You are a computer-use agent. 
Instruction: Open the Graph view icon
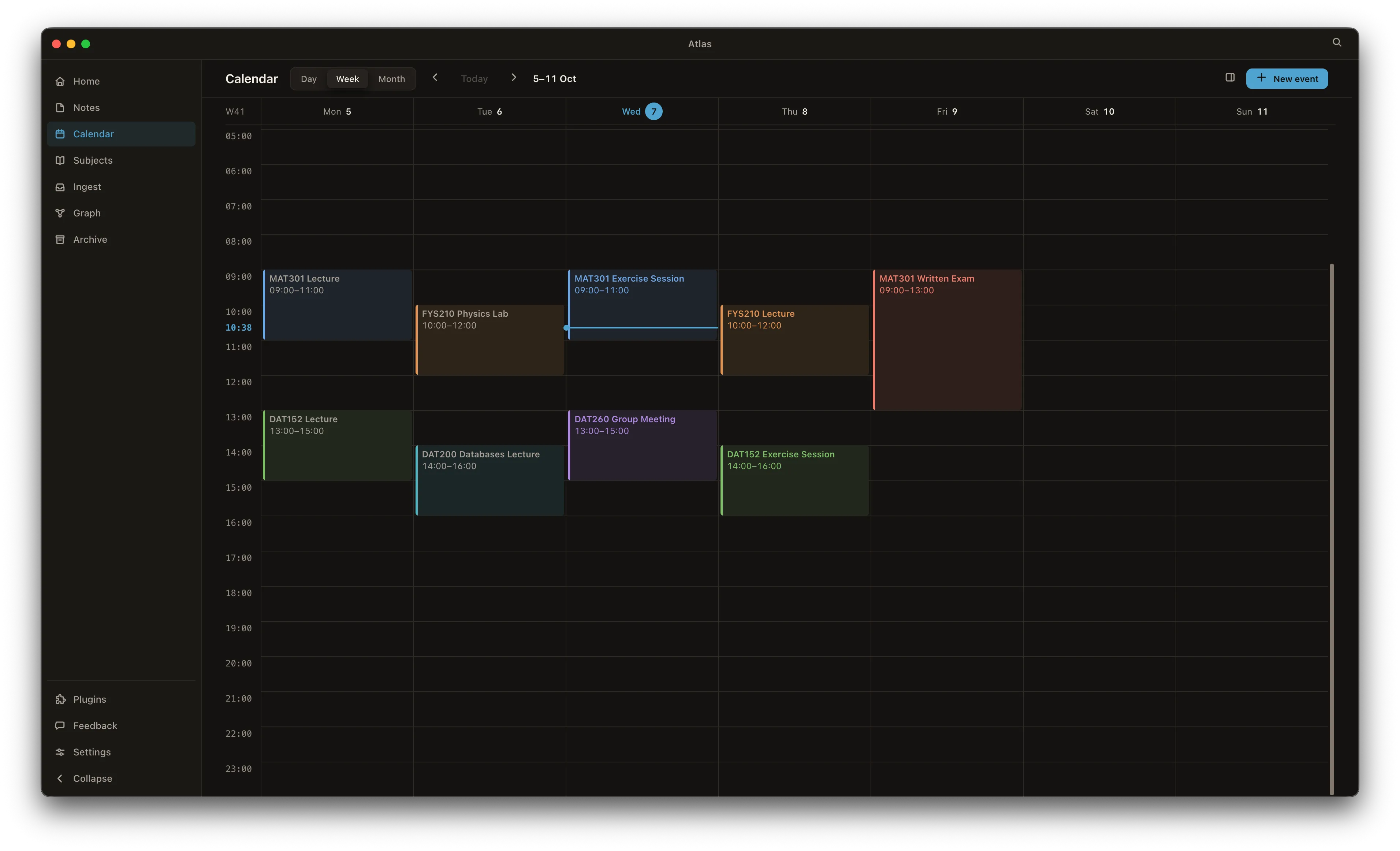point(60,213)
